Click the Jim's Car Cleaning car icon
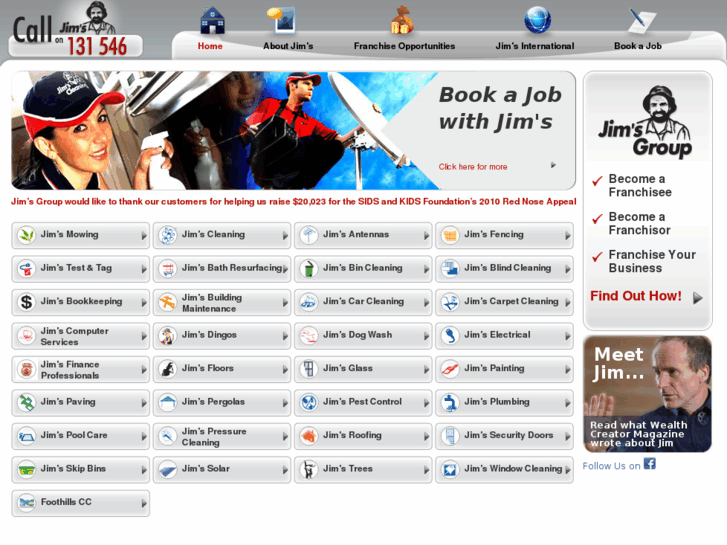727x545 pixels. [x=309, y=302]
